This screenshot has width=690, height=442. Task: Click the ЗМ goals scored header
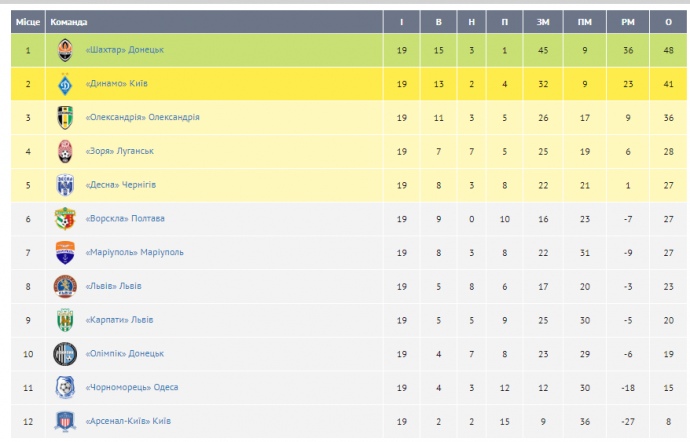click(543, 21)
